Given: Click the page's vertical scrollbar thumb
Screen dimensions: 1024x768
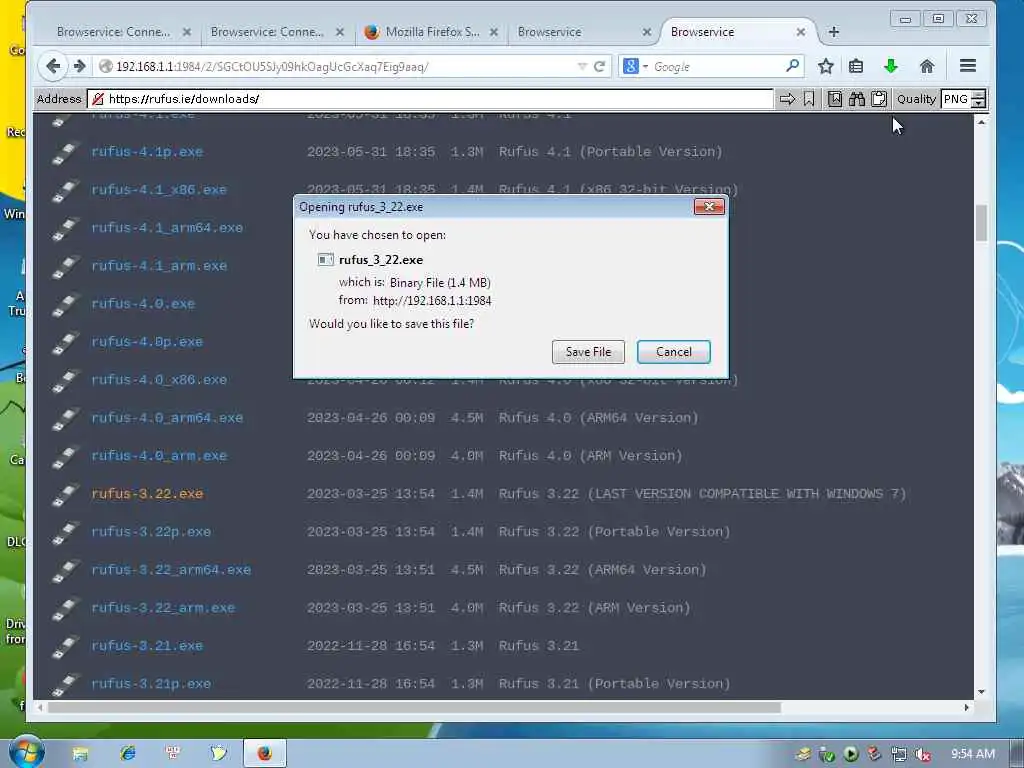Looking at the screenshot, I should (981, 223).
